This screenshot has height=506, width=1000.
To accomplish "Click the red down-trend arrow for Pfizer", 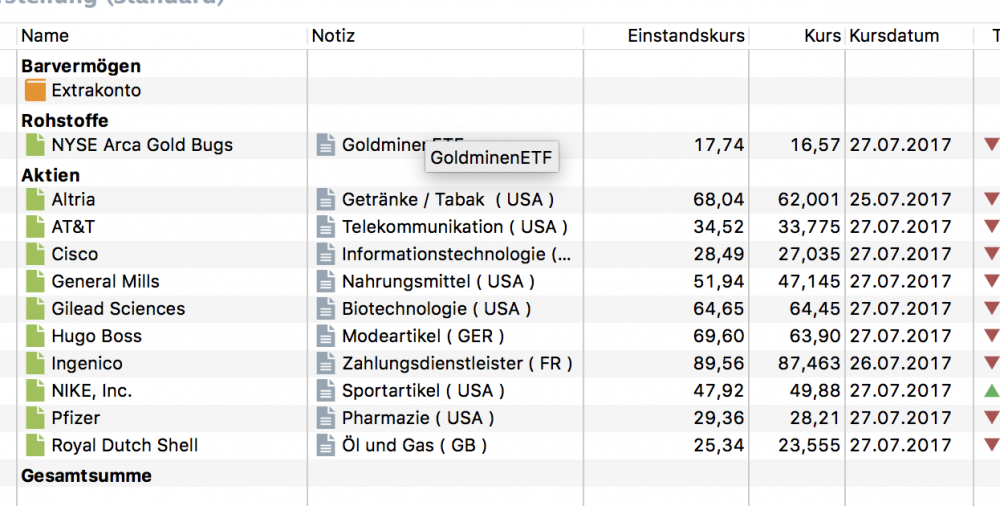I will [991, 418].
